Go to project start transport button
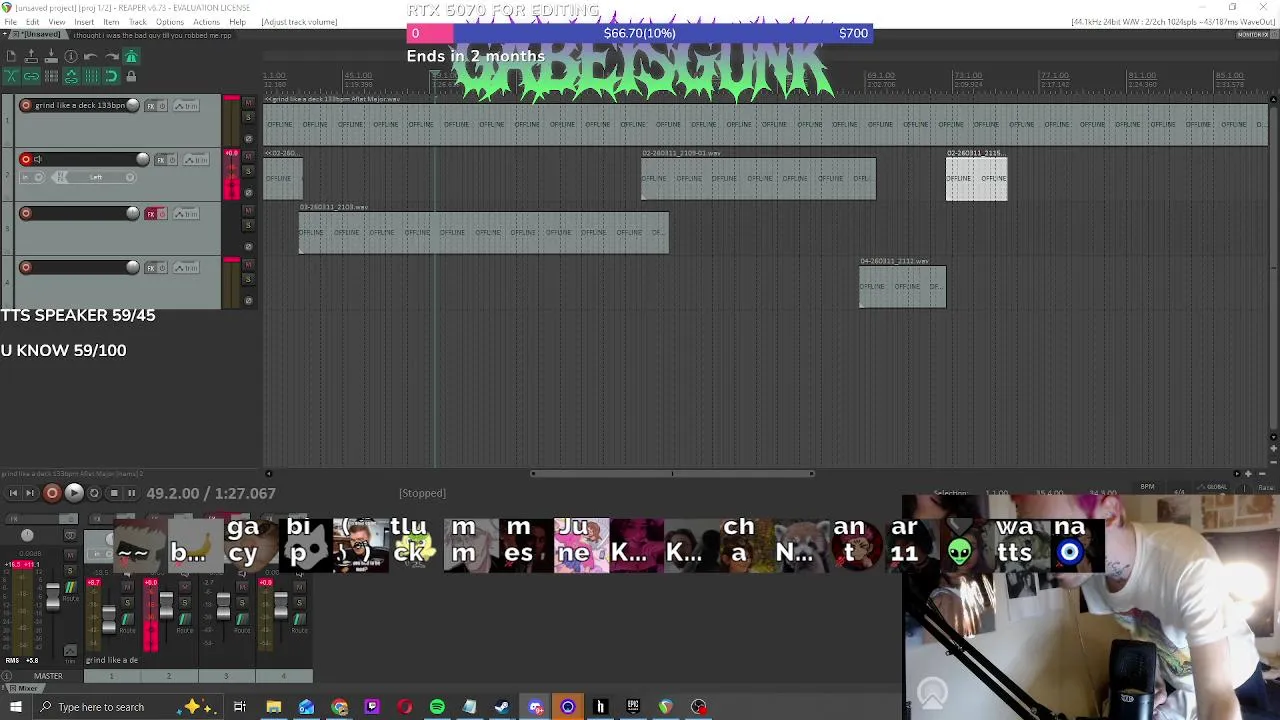 pyautogui.click(x=13, y=493)
